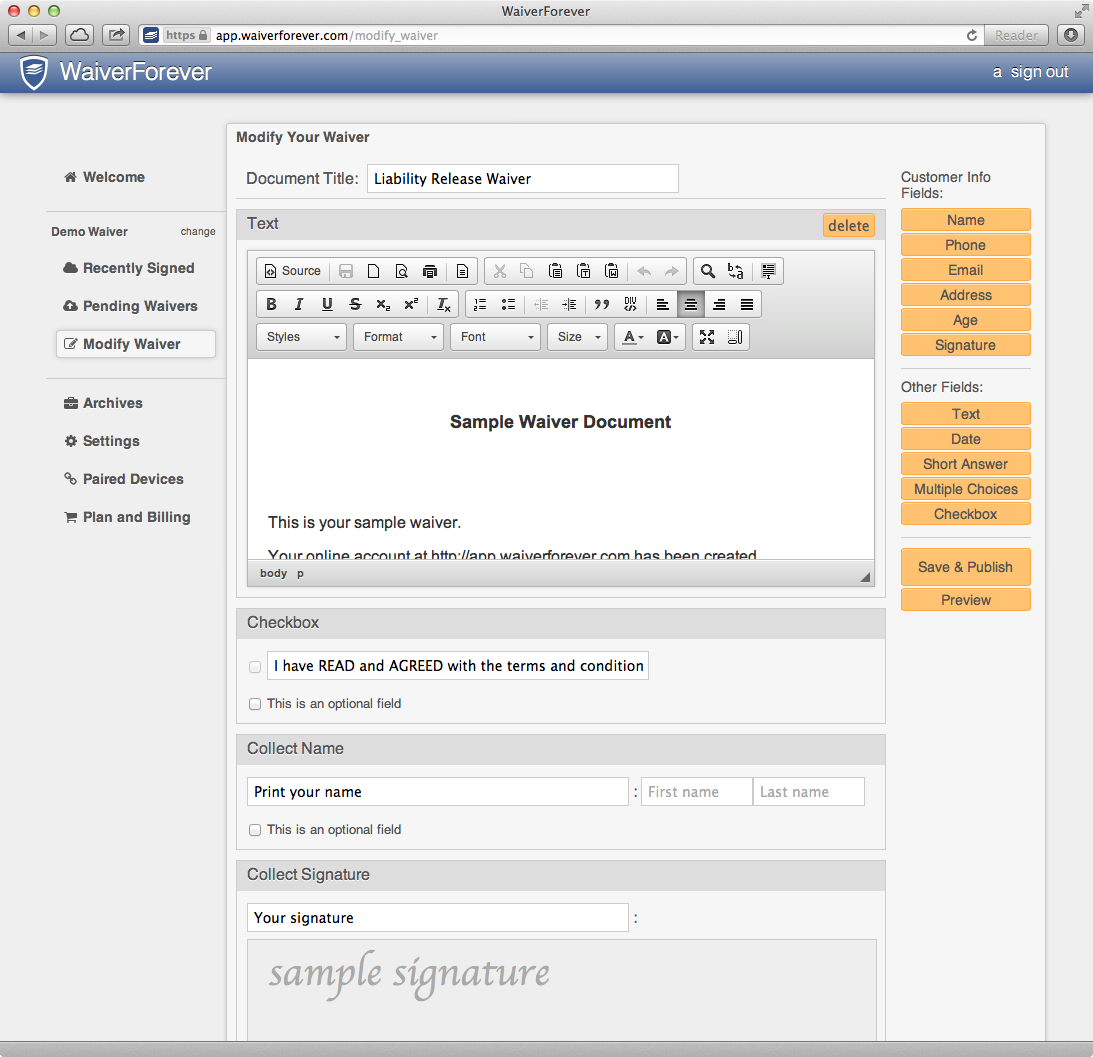The image size is (1093, 1057).
Task: Add a Phone field
Action: point(965,245)
